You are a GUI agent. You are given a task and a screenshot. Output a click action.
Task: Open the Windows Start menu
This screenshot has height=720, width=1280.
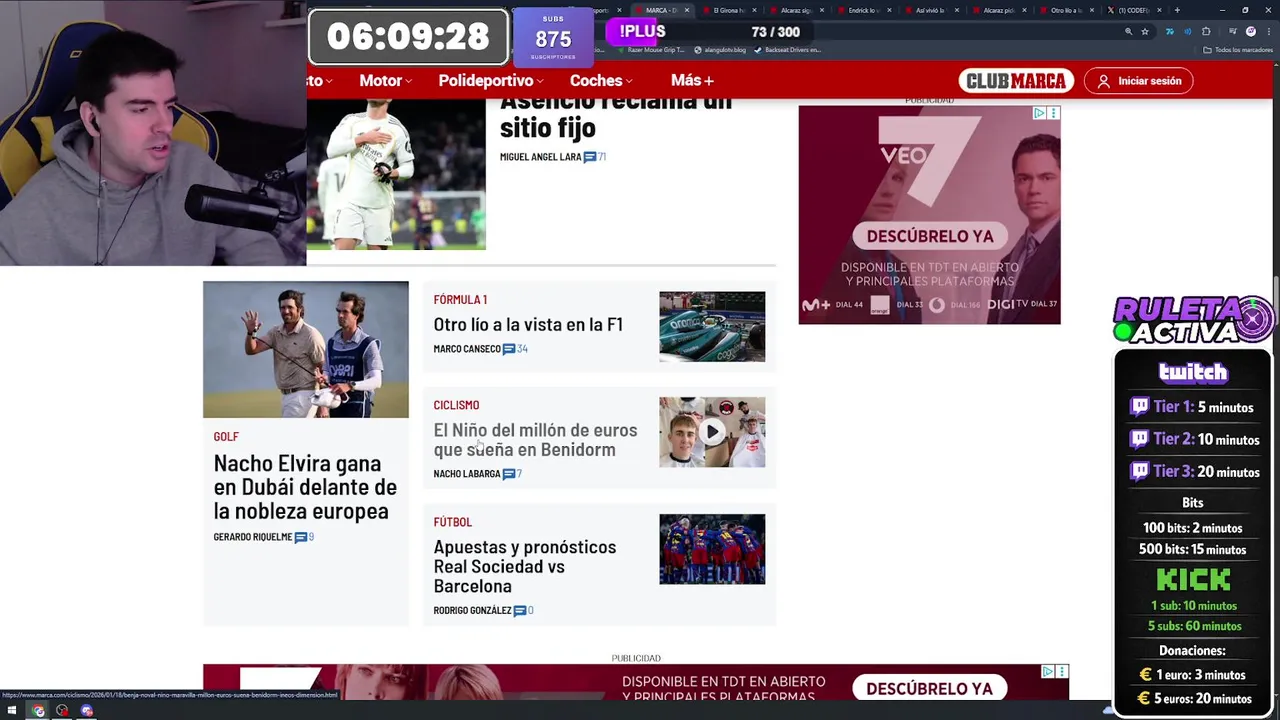[x=12, y=711]
